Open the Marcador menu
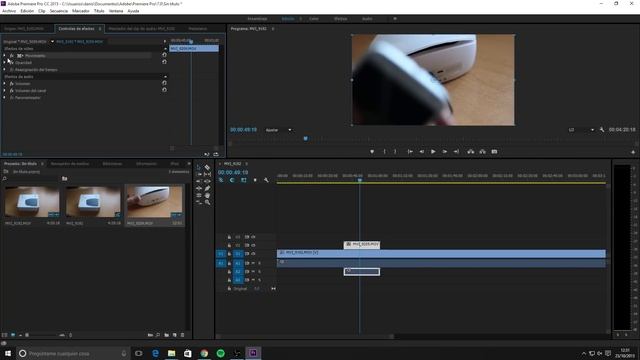 click(81, 11)
